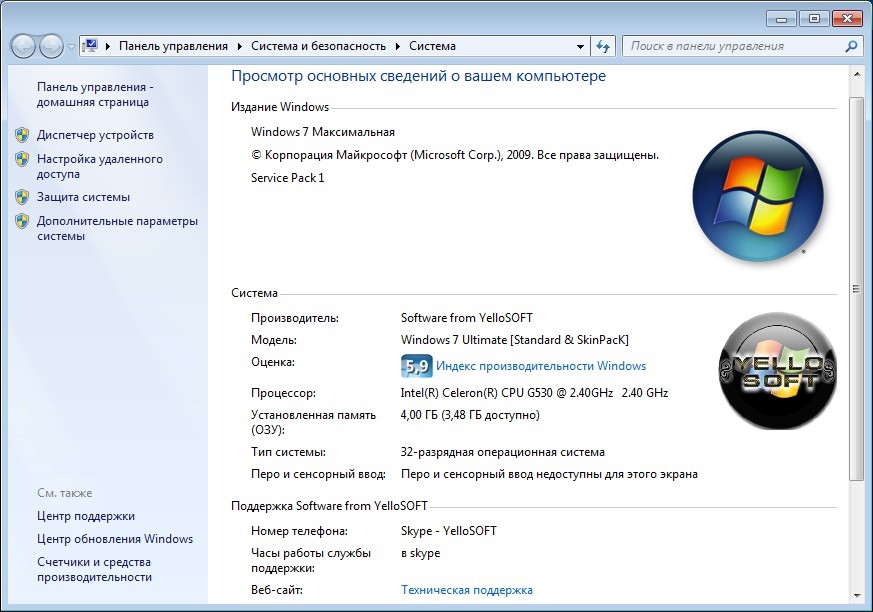Screen dimensions: 873x612
Task: Open Защита системы link
Action: (x=84, y=197)
